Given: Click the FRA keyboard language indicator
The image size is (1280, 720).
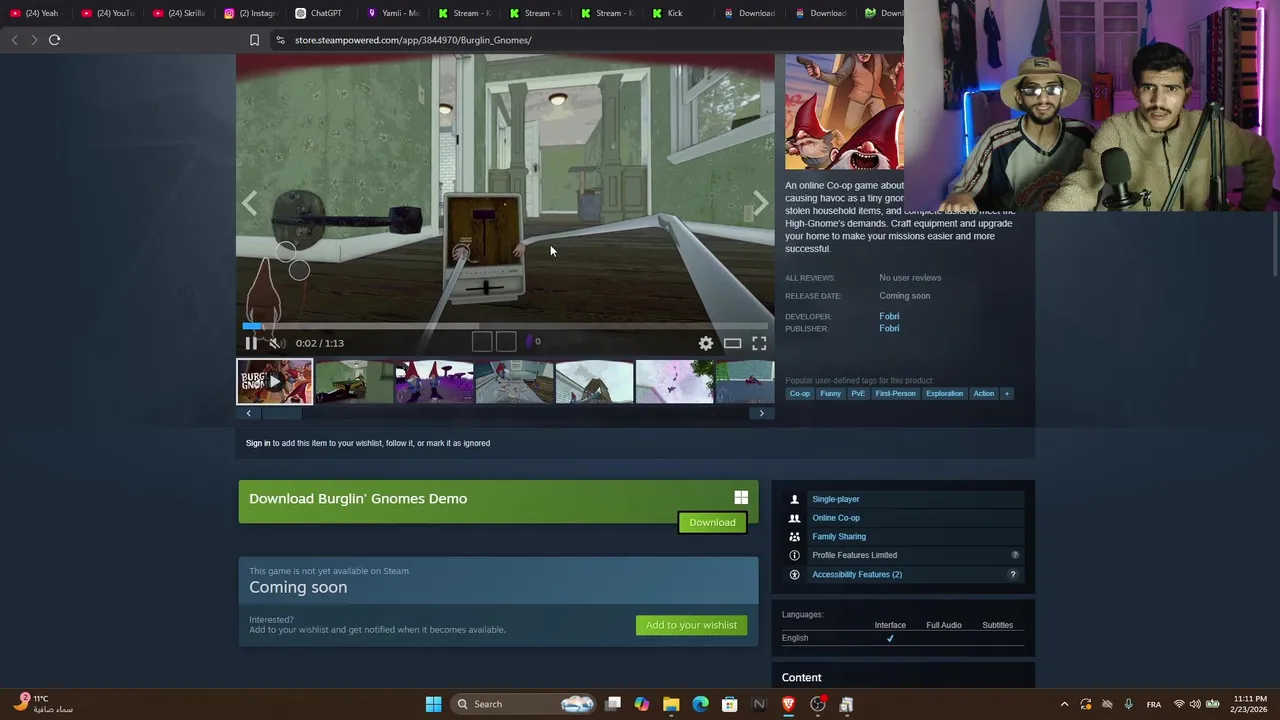Looking at the screenshot, I should click(x=1154, y=704).
